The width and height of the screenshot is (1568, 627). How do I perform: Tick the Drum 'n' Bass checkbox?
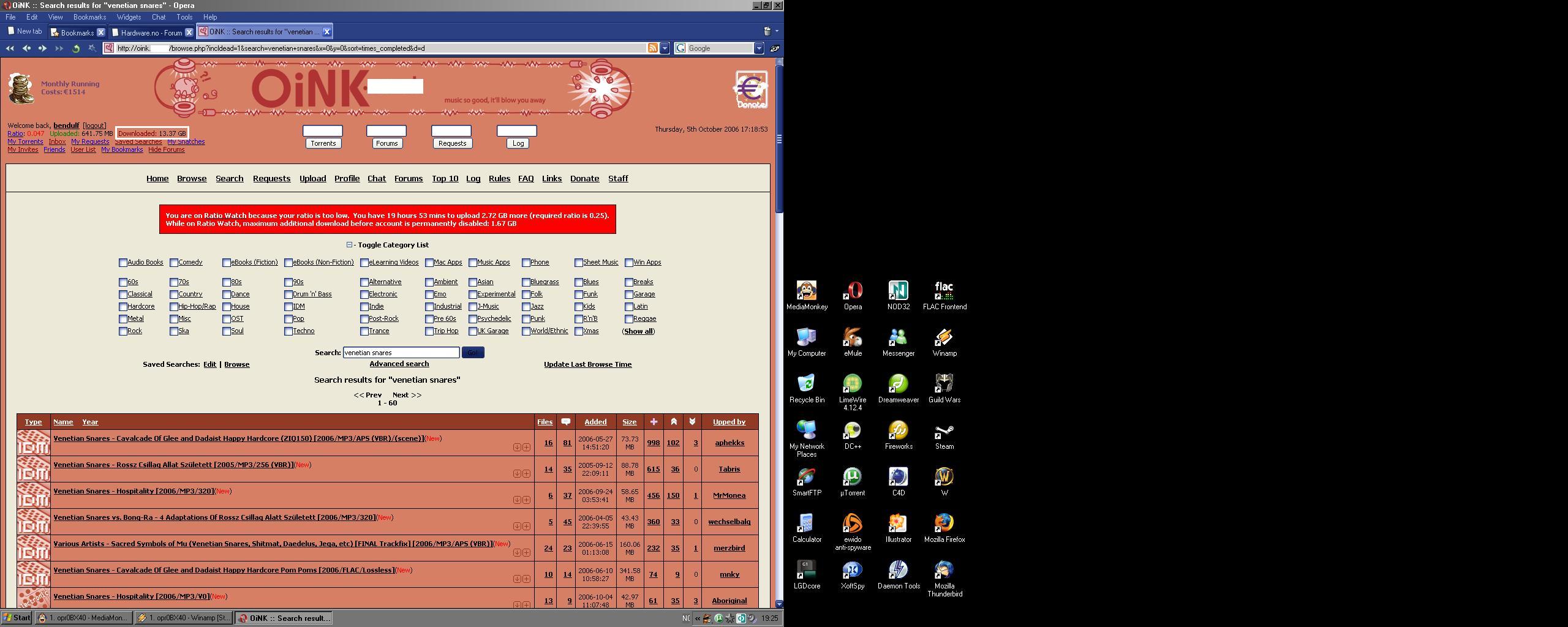[288, 295]
